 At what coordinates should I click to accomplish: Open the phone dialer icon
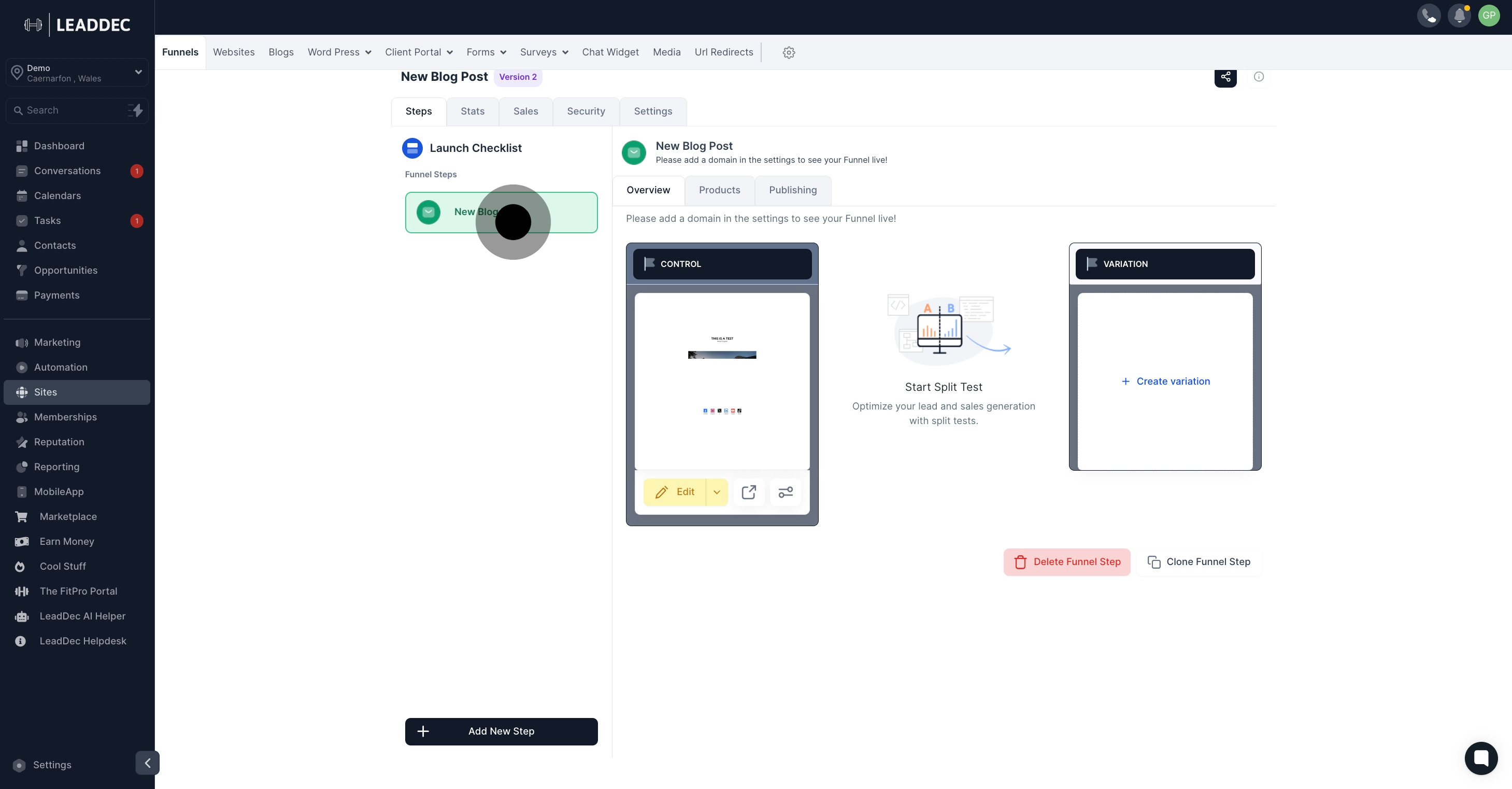click(x=1428, y=16)
